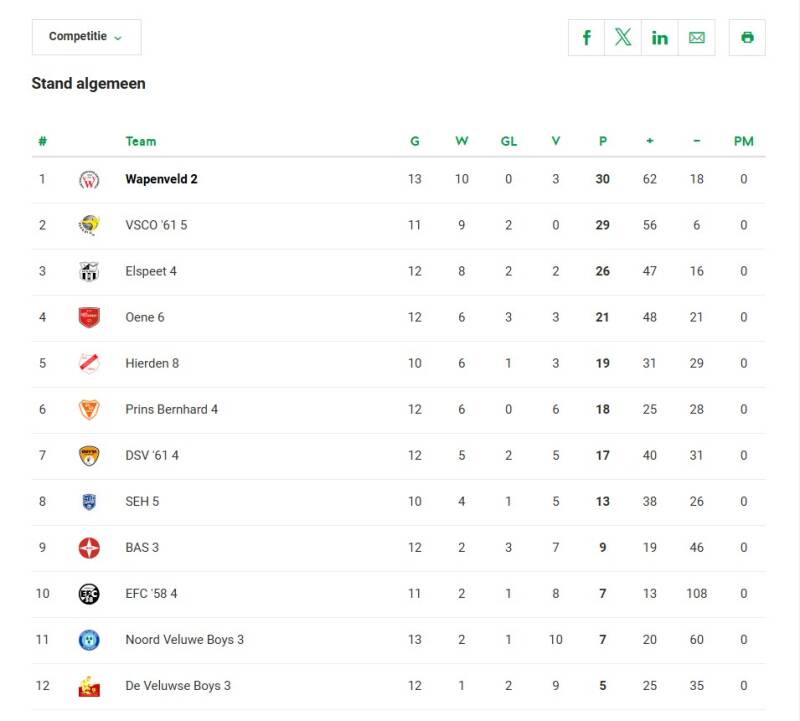
Task: Select the Noord Veluwe Boys 3 team
Action: click(x=184, y=640)
